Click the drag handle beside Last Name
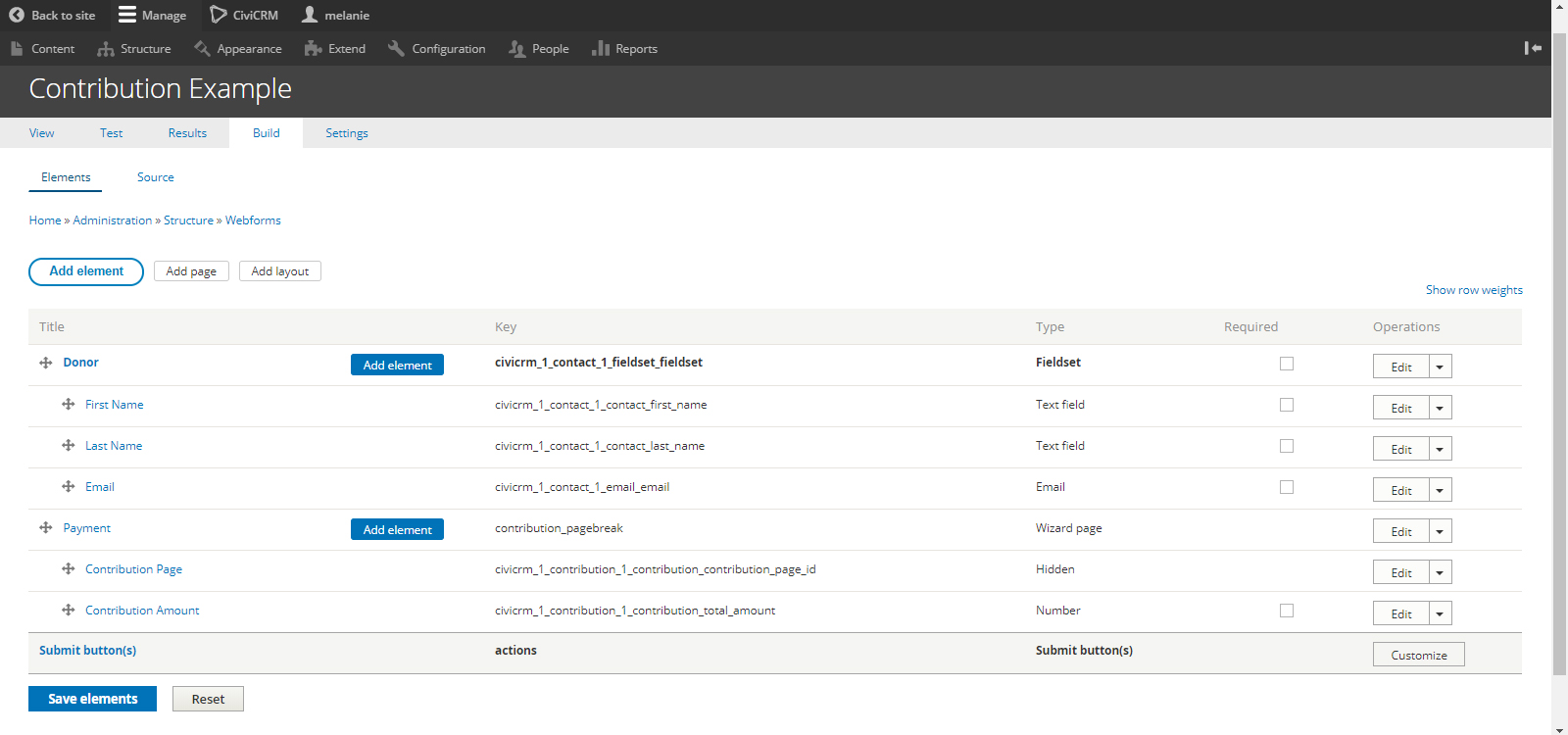 (x=69, y=445)
